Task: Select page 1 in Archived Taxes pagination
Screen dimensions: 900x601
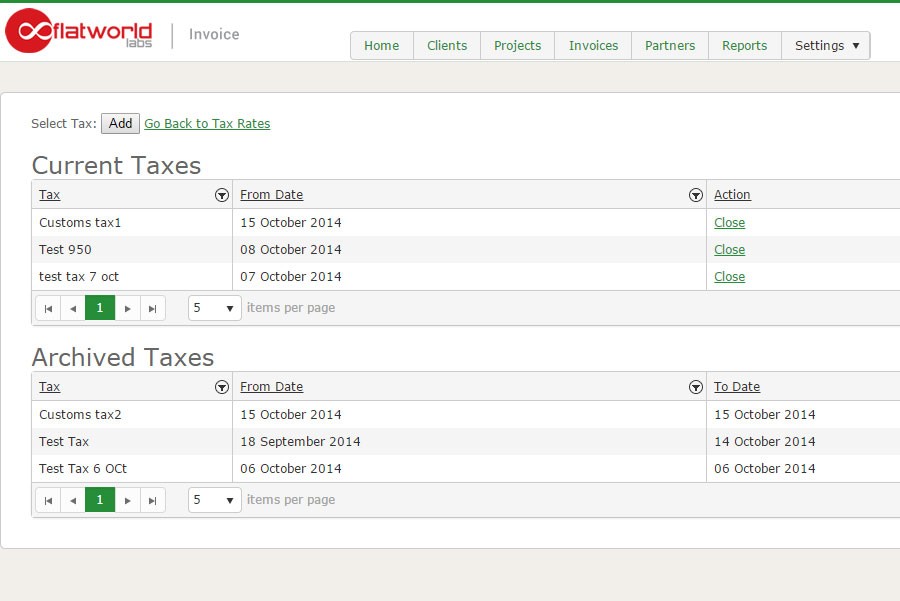Action: pos(99,500)
